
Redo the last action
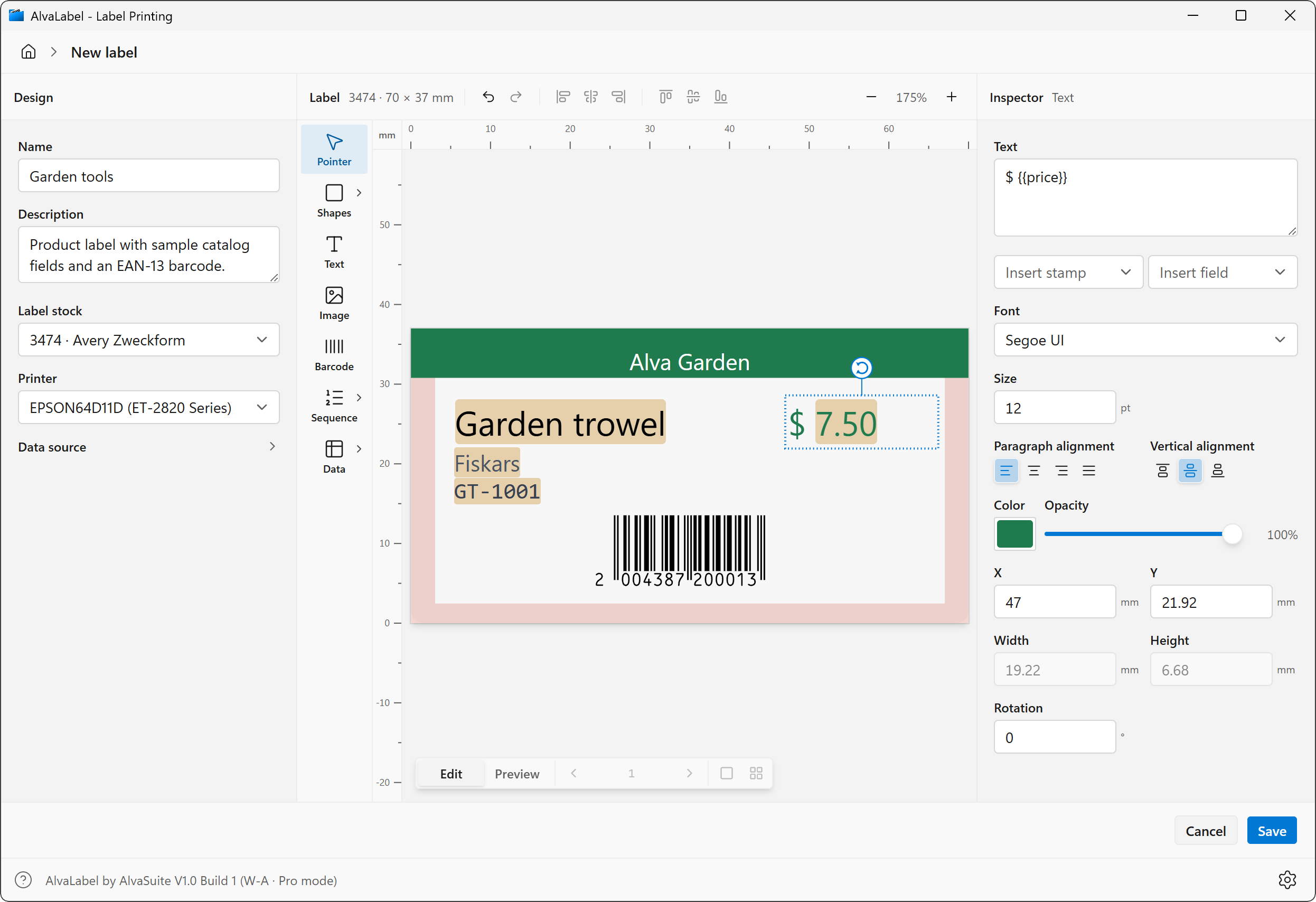click(x=516, y=97)
